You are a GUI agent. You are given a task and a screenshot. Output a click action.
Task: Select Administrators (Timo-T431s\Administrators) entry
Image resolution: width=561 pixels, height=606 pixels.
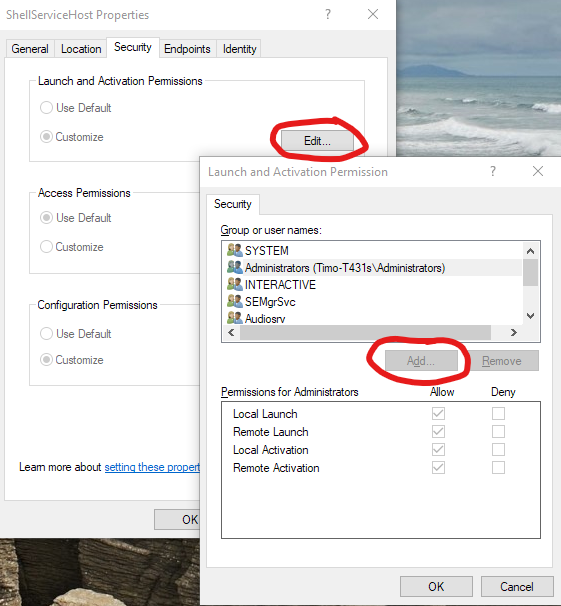click(372, 267)
